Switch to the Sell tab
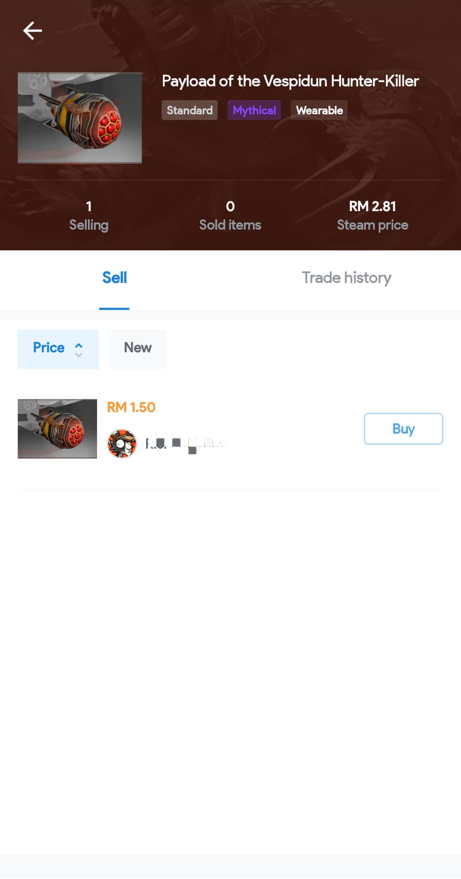This screenshot has width=461, height=879. coord(114,278)
